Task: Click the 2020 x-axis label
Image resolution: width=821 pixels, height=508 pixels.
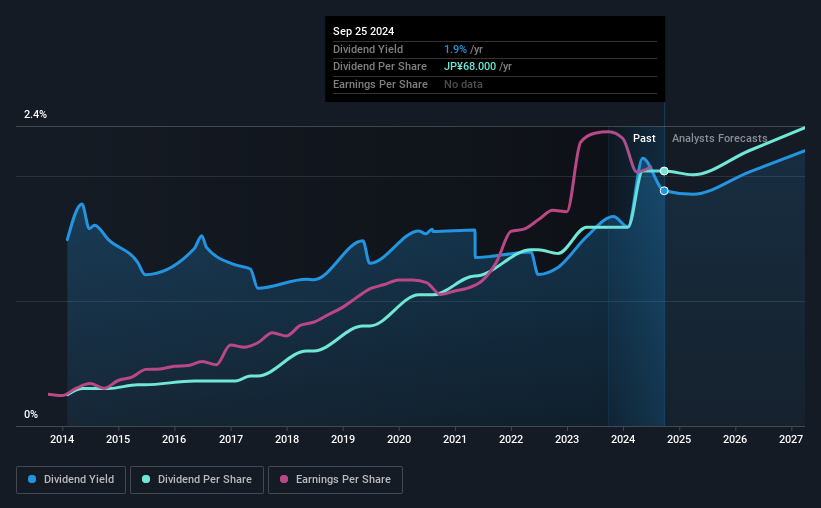Action: (x=399, y=439)
